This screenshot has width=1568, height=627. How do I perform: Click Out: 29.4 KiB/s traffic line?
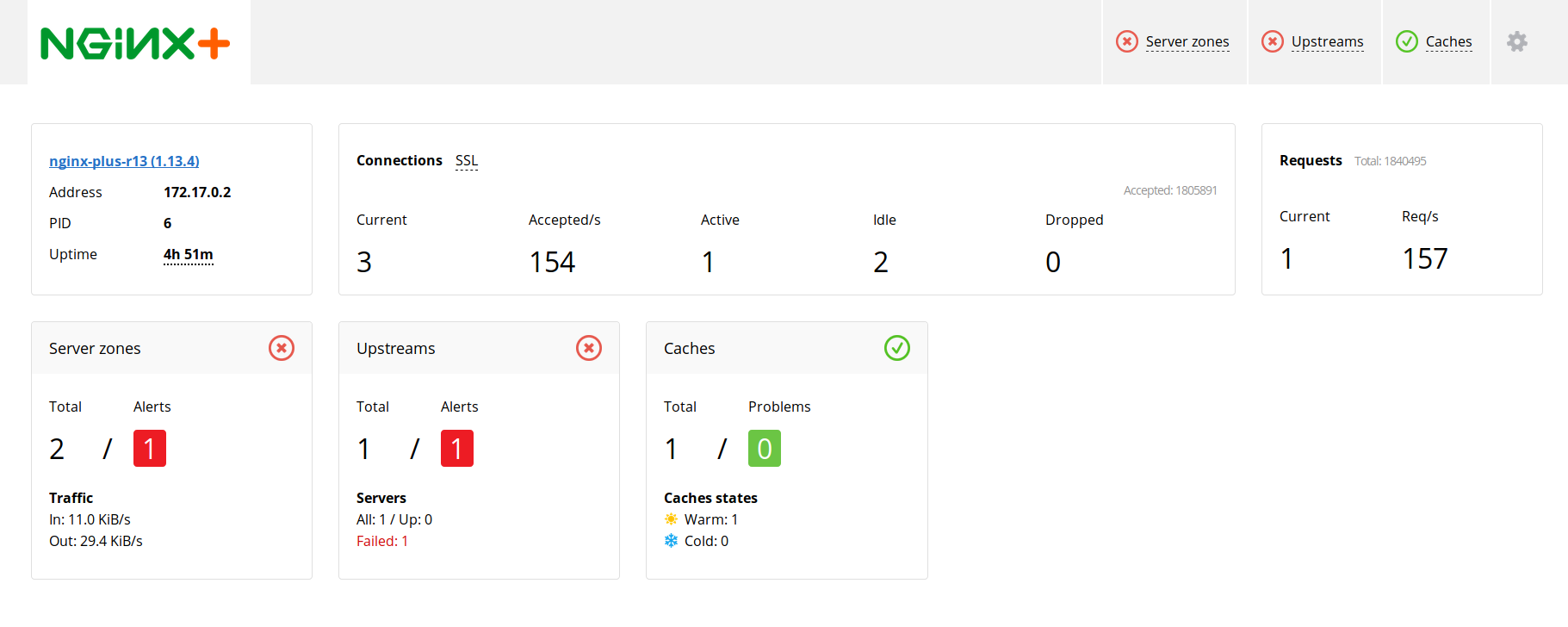pos(96,541)
